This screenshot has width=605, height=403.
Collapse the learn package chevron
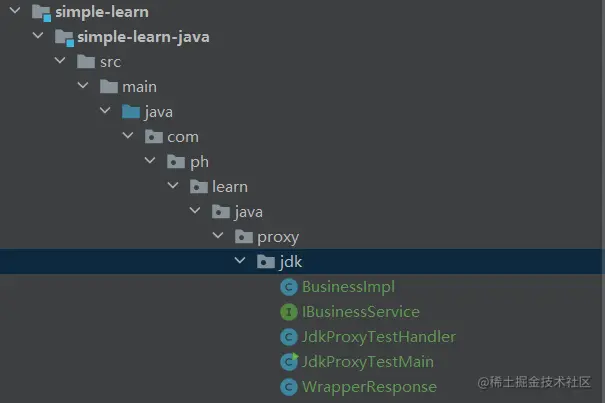point(173,185)
